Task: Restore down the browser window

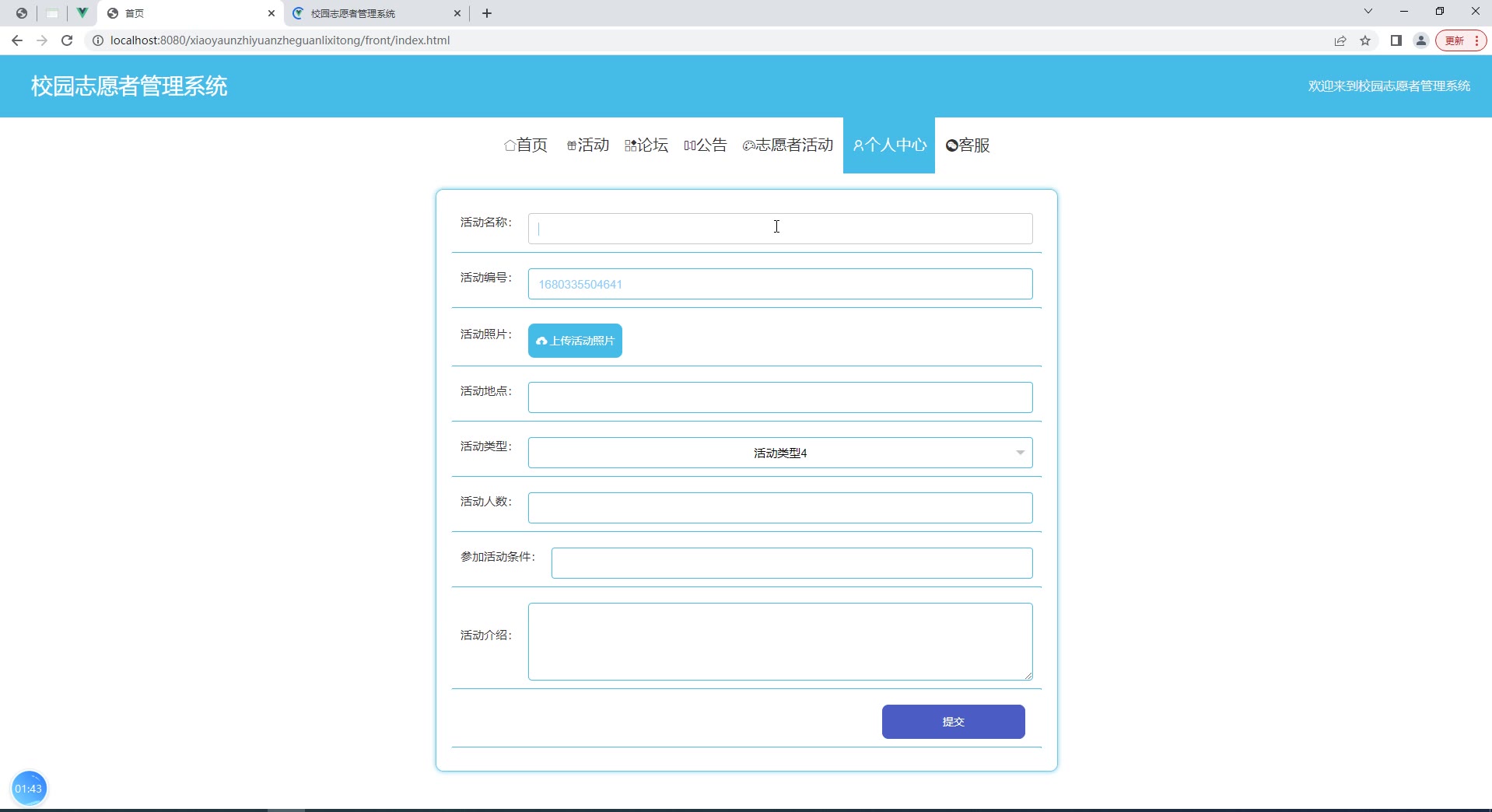Action: 1440,12
